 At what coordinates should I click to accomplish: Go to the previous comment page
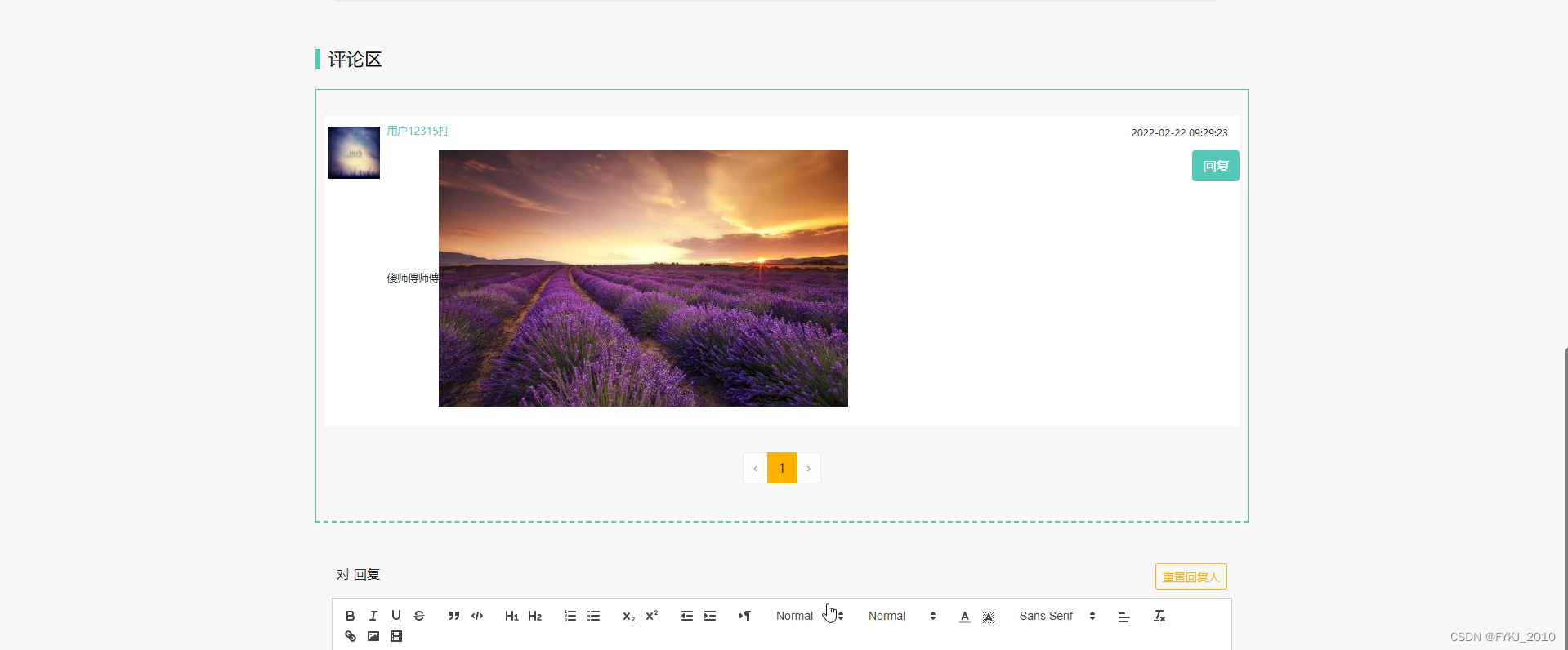pyautogui.click(x=755, y=468)
